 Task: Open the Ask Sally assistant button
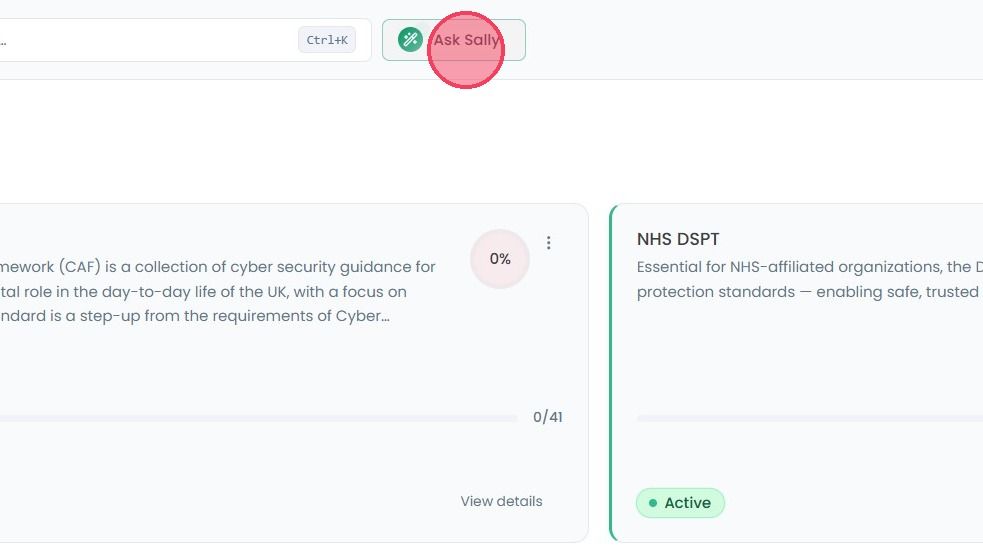[454, 40]
